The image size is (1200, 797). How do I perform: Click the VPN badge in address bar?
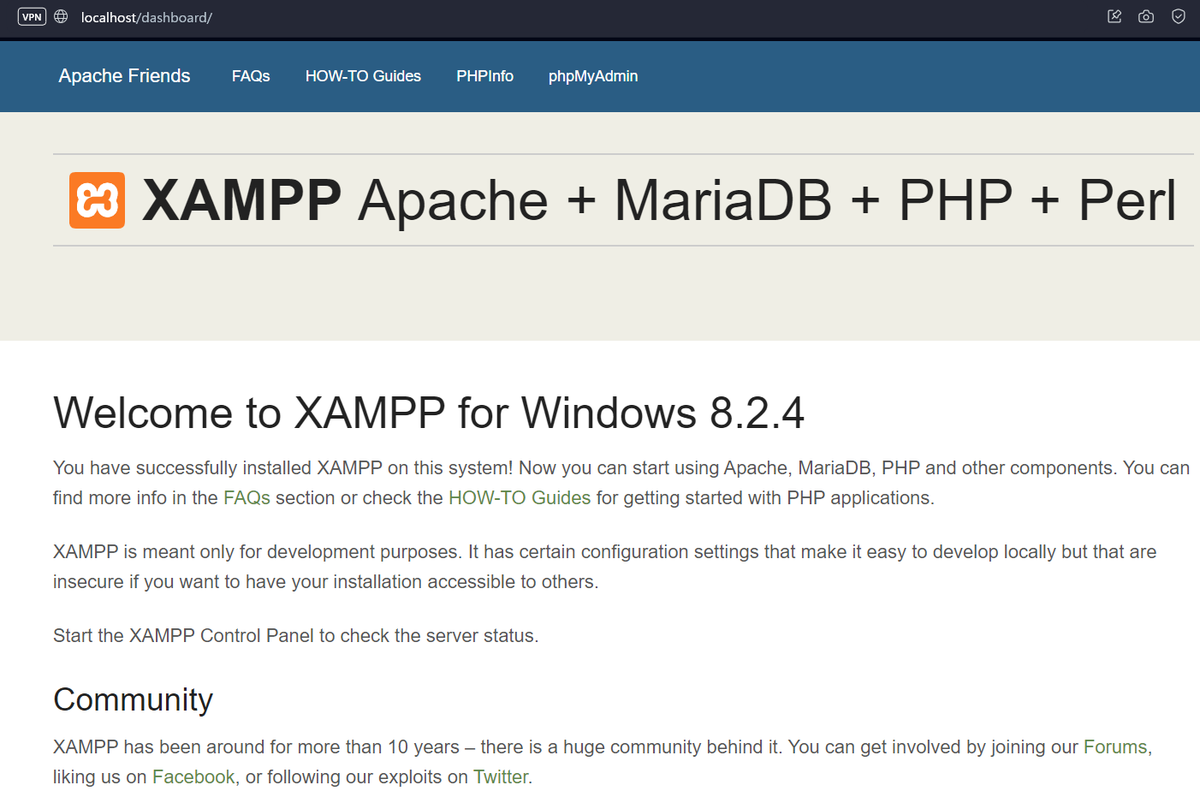point(32,17)
